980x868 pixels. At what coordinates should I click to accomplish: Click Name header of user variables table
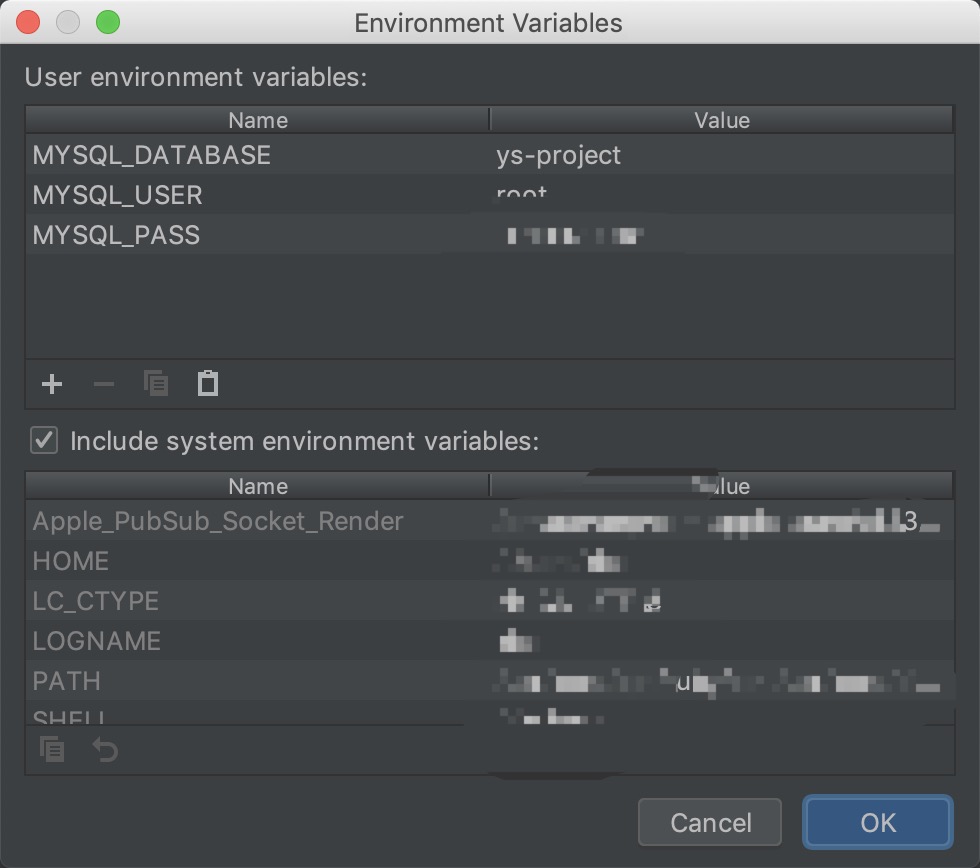(258, 121)
